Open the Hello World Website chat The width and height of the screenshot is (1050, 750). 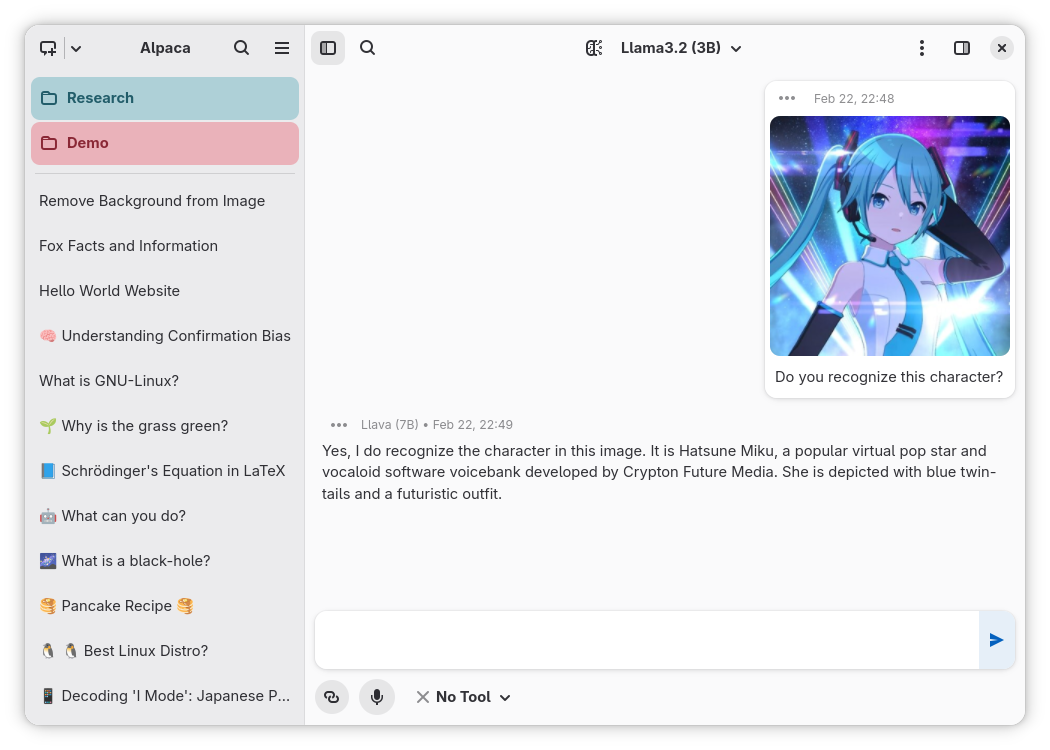tap(165, 291)
